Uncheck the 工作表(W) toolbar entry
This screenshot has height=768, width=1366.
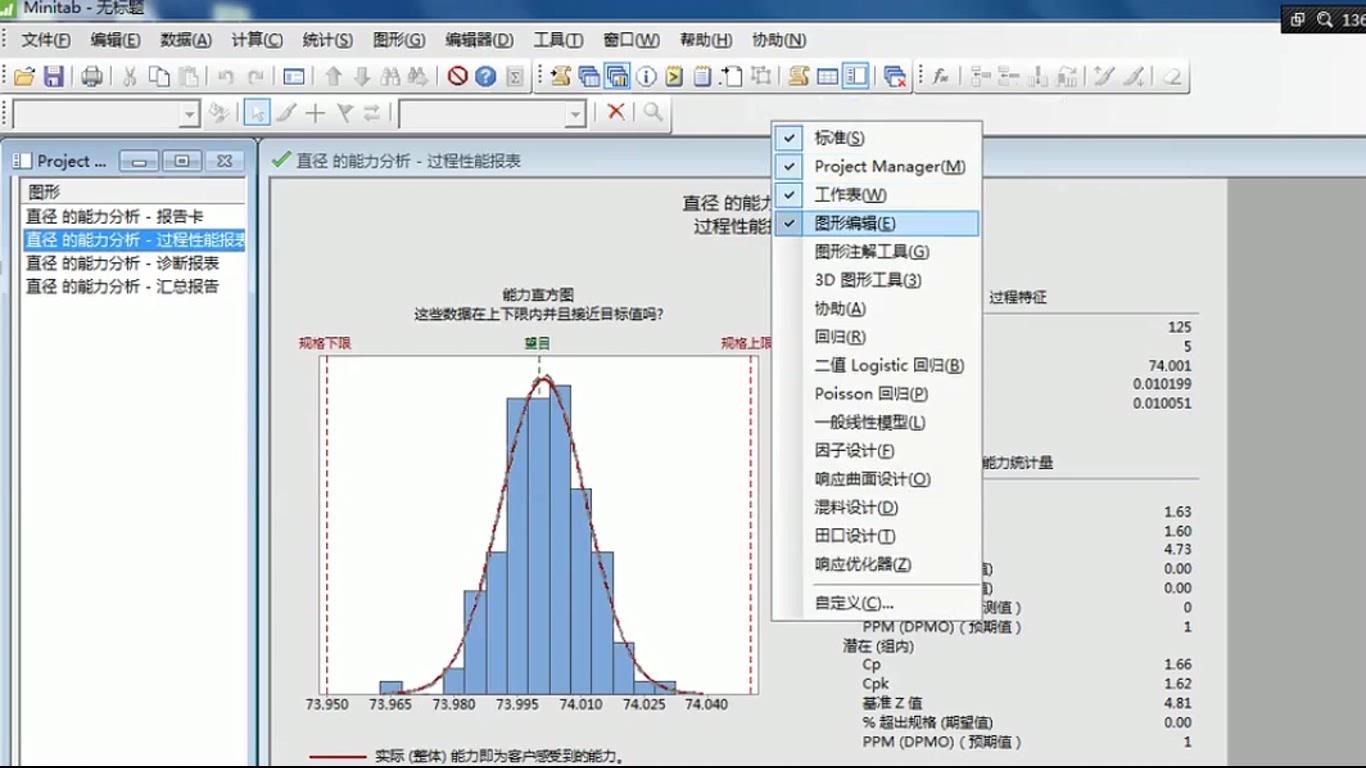[x=875, y=195]
